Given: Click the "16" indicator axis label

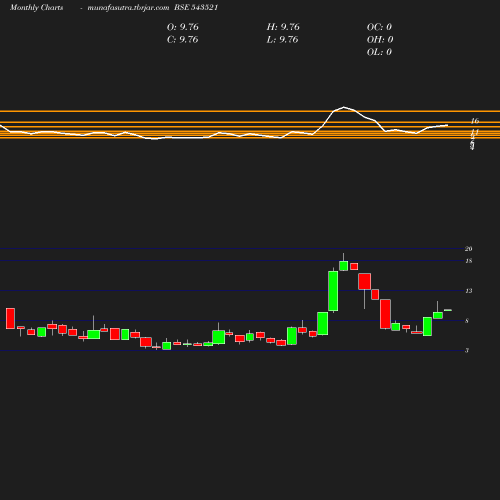Looking at the screenshot, I should (475, 121).
